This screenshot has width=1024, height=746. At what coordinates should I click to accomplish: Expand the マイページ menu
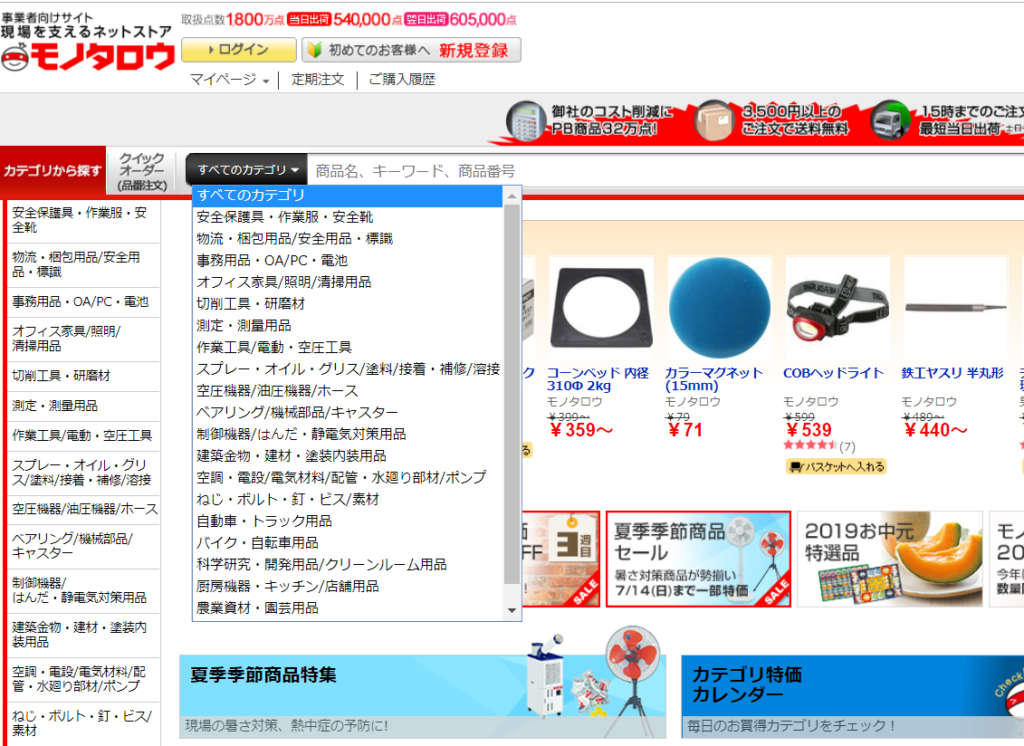point(229,80)
